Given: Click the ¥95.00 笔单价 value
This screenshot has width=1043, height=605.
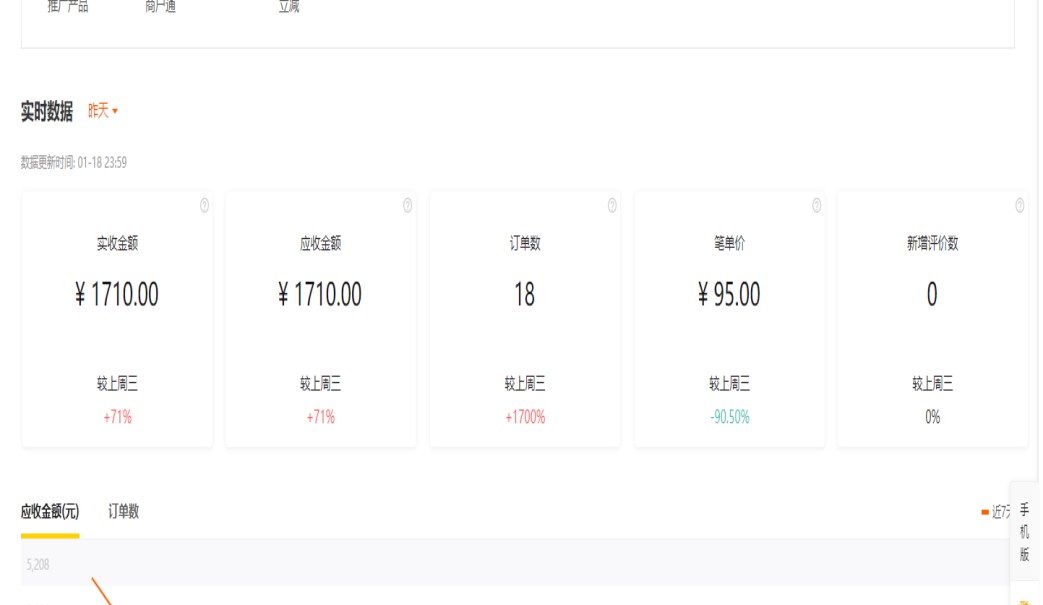Looking at the screenshot, I should 729,295.
